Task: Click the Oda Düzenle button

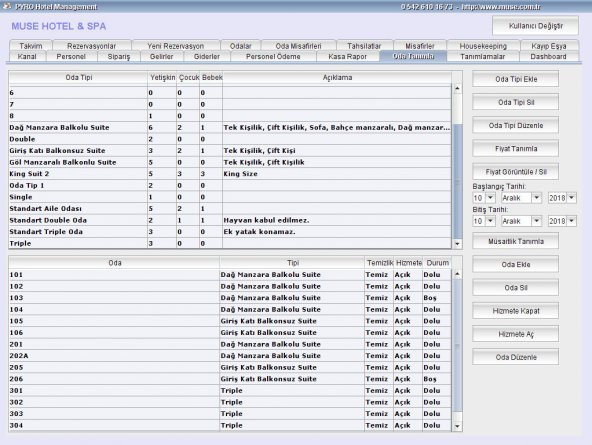Action: 516,357
